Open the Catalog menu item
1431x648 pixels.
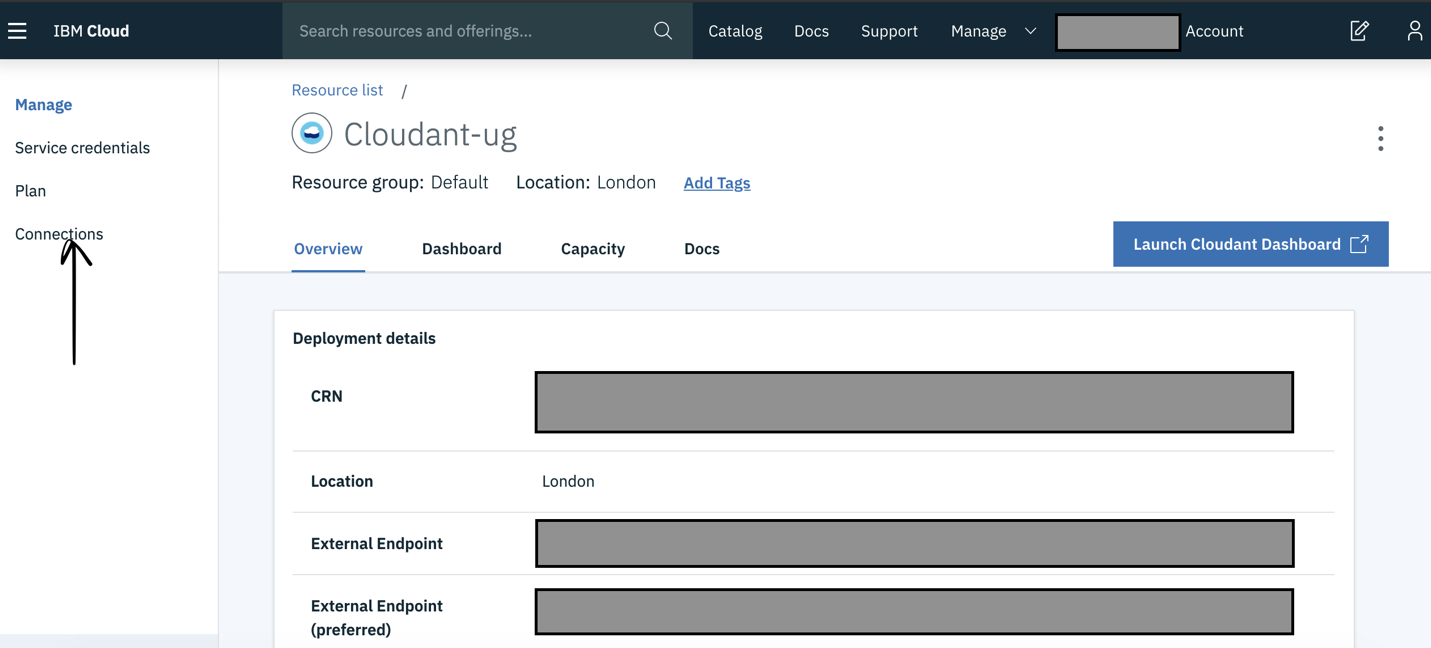pos(735,31)
